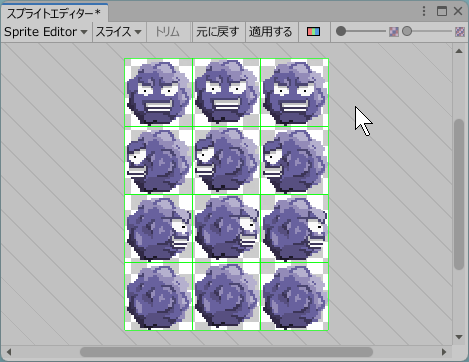469x362 pixels.
Task: Open the Sprite Editor mode dropdown
Action: [x=46, y=32]
